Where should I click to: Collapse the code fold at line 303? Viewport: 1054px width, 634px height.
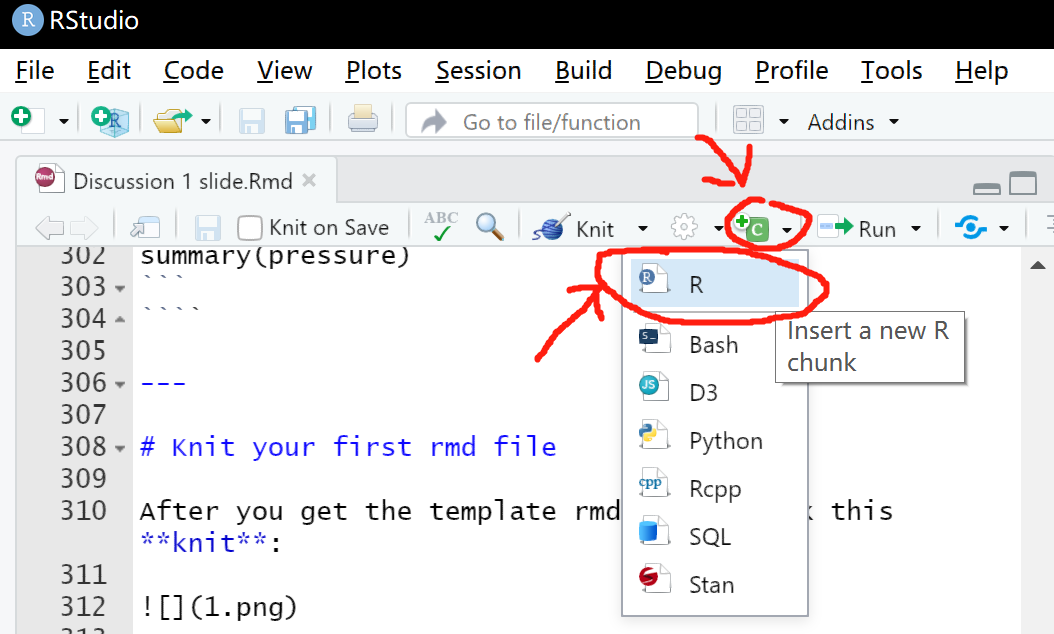click(120, 288)
